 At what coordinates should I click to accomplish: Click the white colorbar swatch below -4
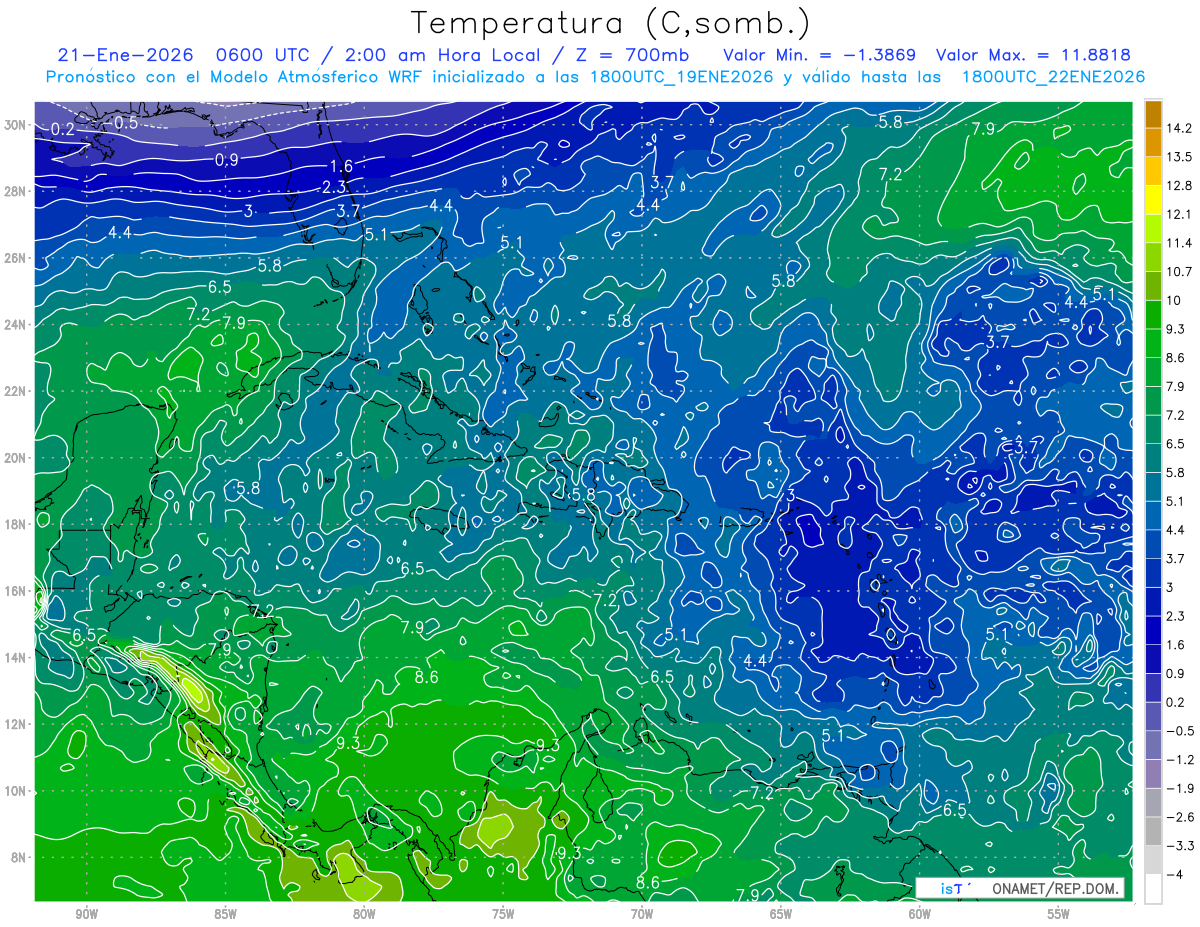[x=1153, y=888]
